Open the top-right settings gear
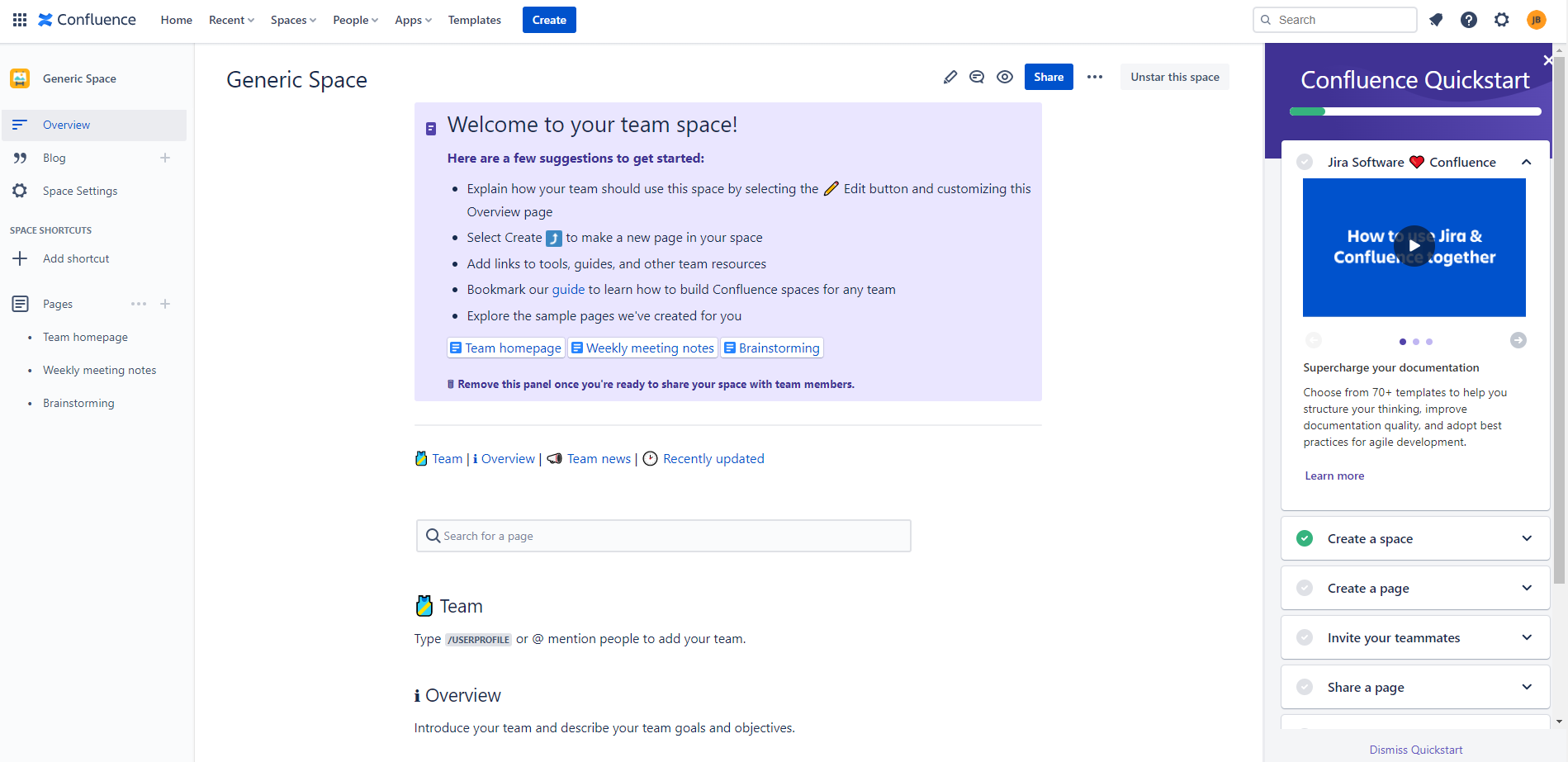The width and height of the screenshot is (1568, 762). (x=1501, y=19)
